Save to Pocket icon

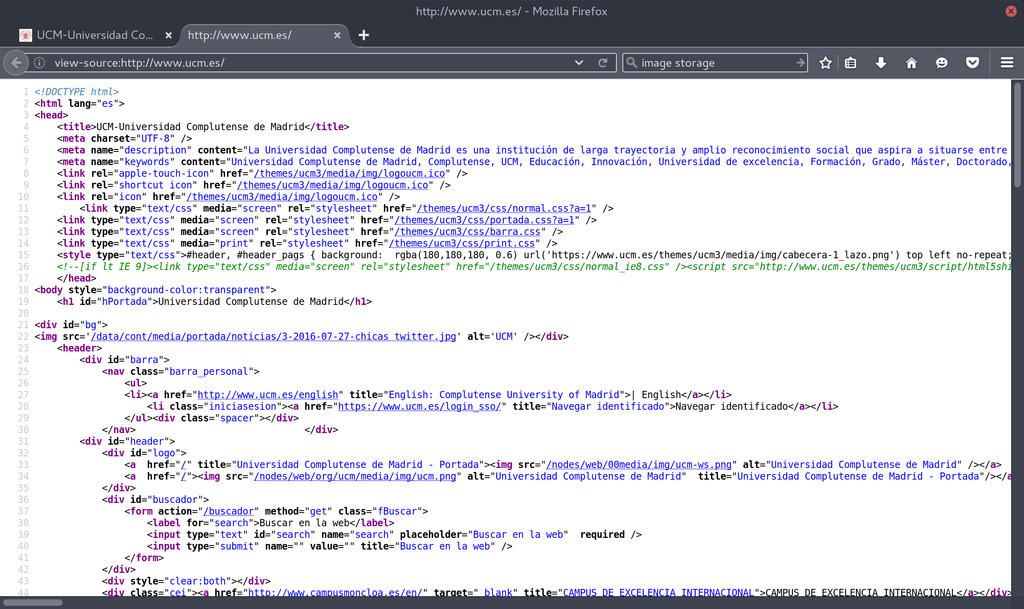972,63
